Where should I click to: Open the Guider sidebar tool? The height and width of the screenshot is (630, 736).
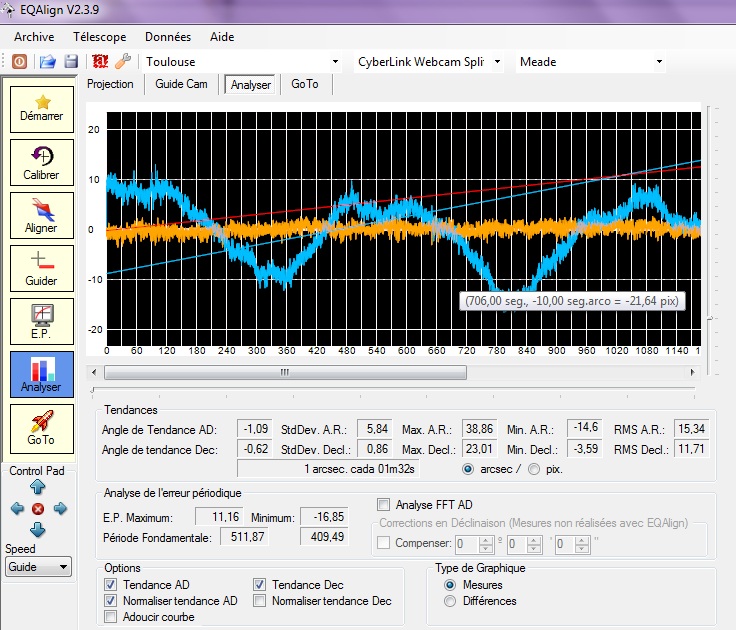click(x=42, y=269)
